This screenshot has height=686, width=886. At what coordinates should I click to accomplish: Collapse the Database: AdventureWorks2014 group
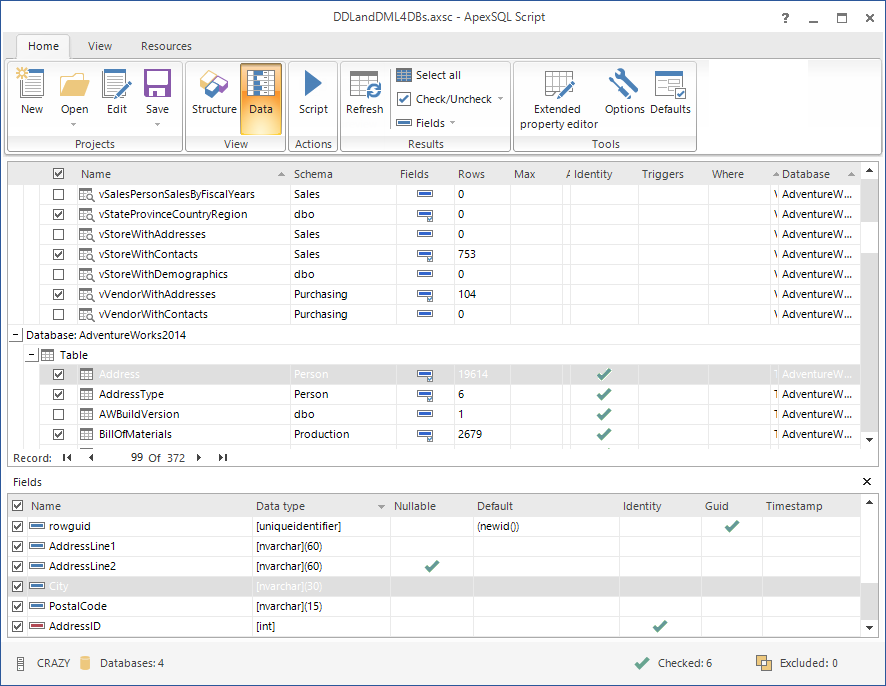point(14,335)
